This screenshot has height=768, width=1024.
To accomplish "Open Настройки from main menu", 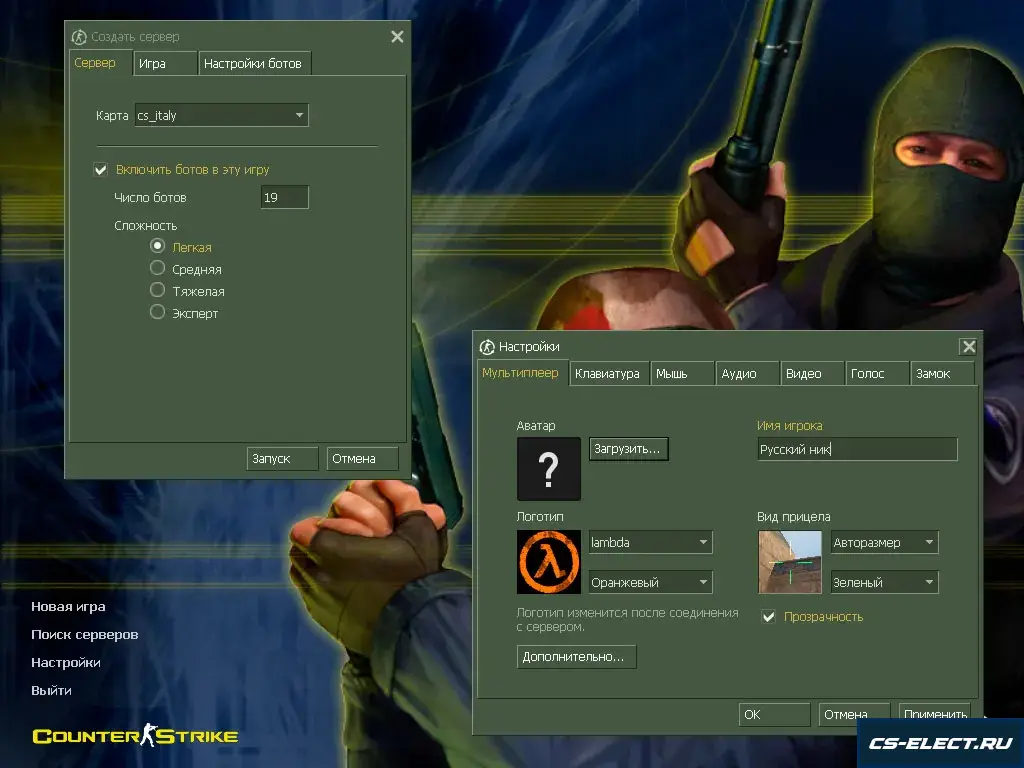I will pos(66,663).
